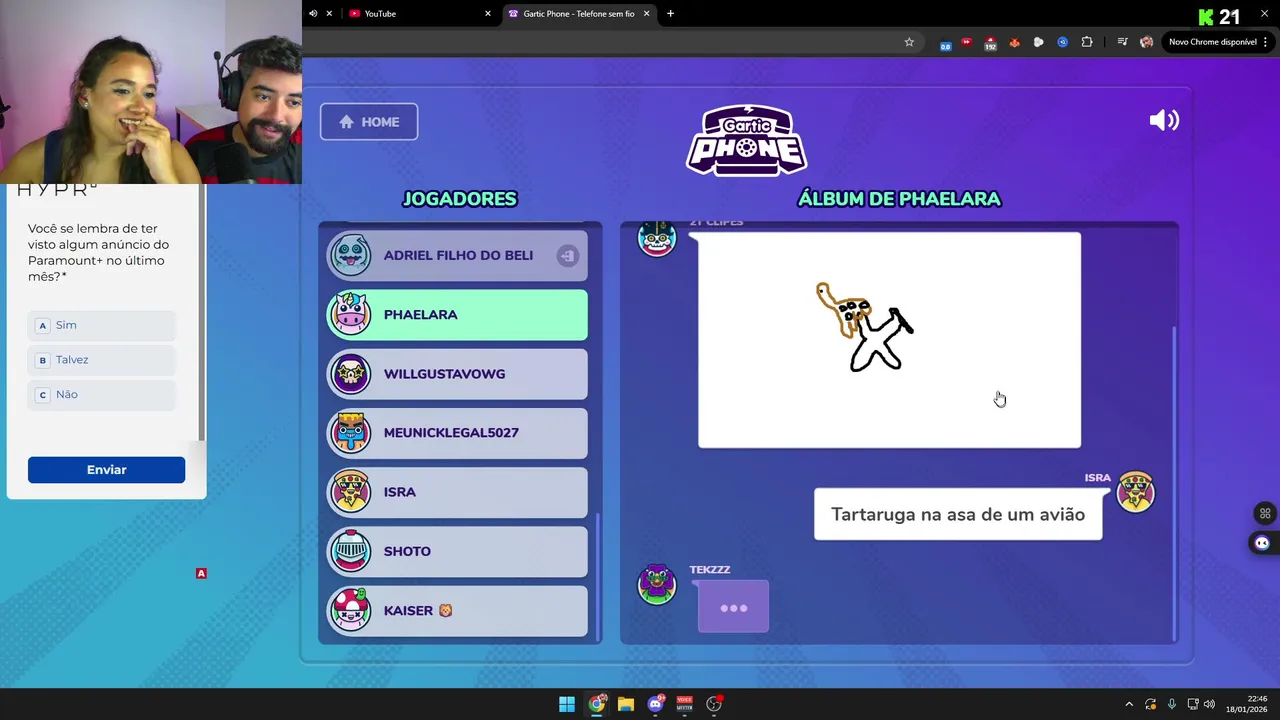Screen dimensions: 1280x720
Task: Open OBS Studio from the taskbar
Action: tap(714, 704)
